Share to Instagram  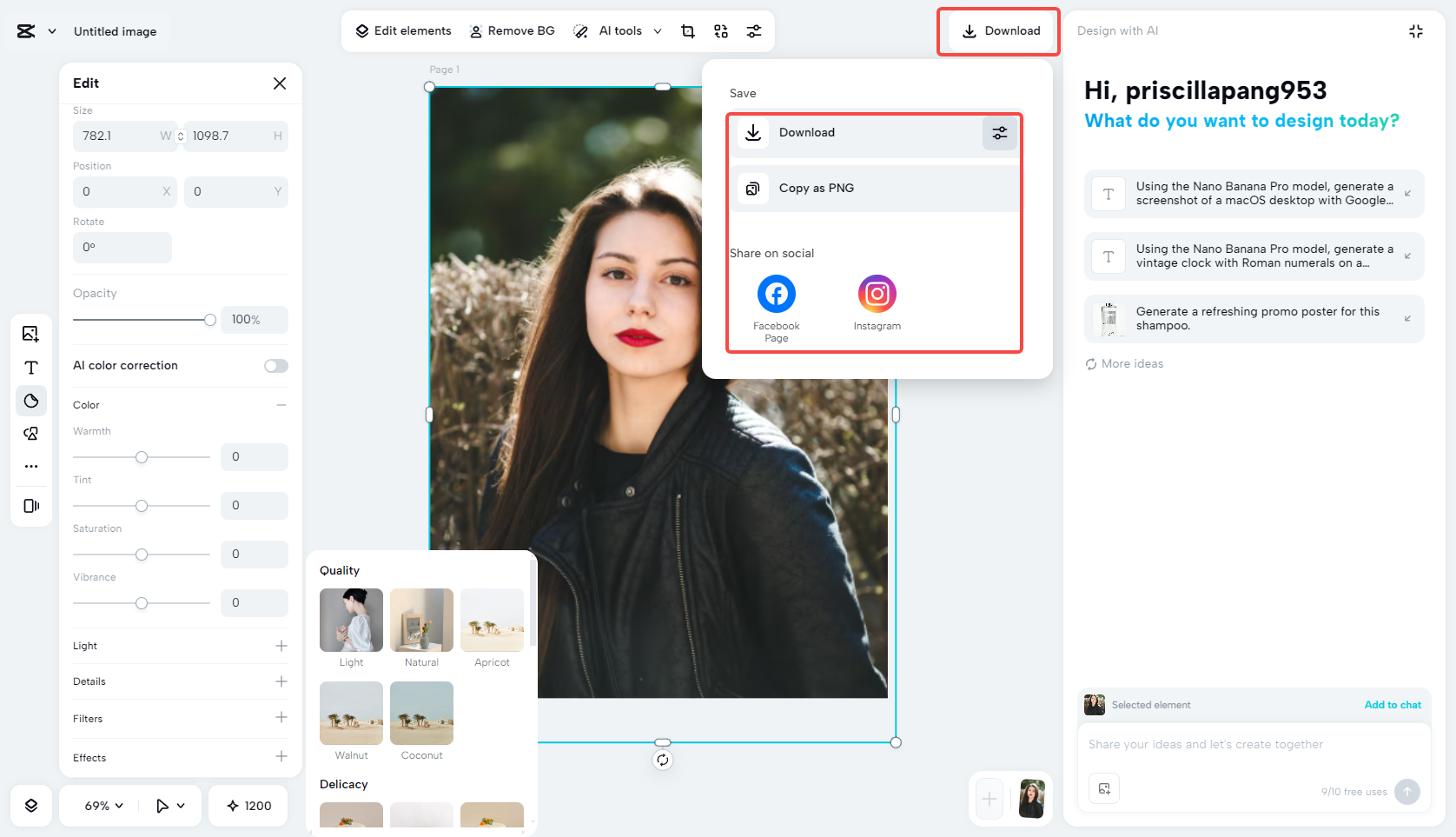point(877,302)
